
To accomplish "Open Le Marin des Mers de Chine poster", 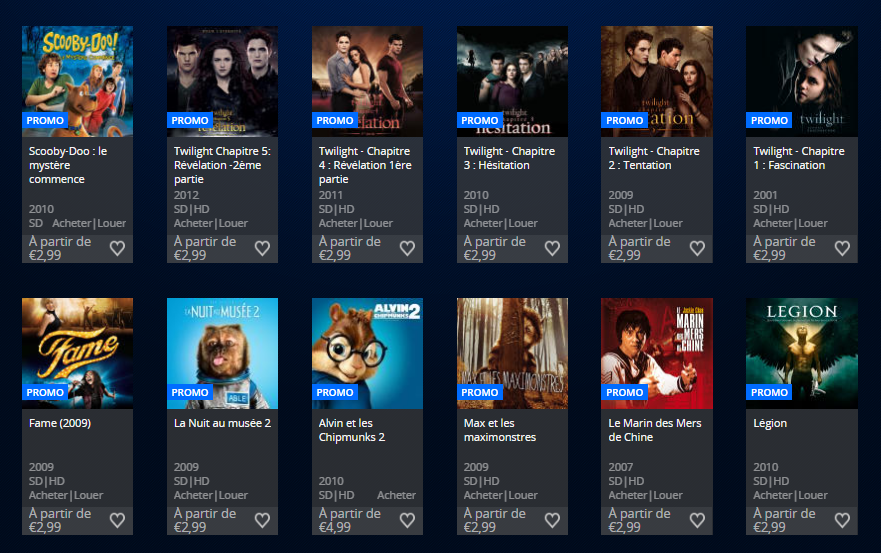I will (x=657, y=353).
